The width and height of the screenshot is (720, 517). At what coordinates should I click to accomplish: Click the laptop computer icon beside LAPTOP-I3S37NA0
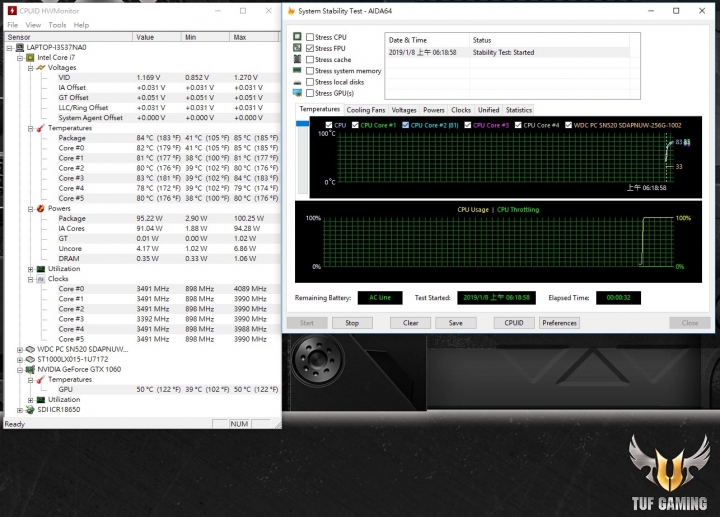[x=20, y=47]
